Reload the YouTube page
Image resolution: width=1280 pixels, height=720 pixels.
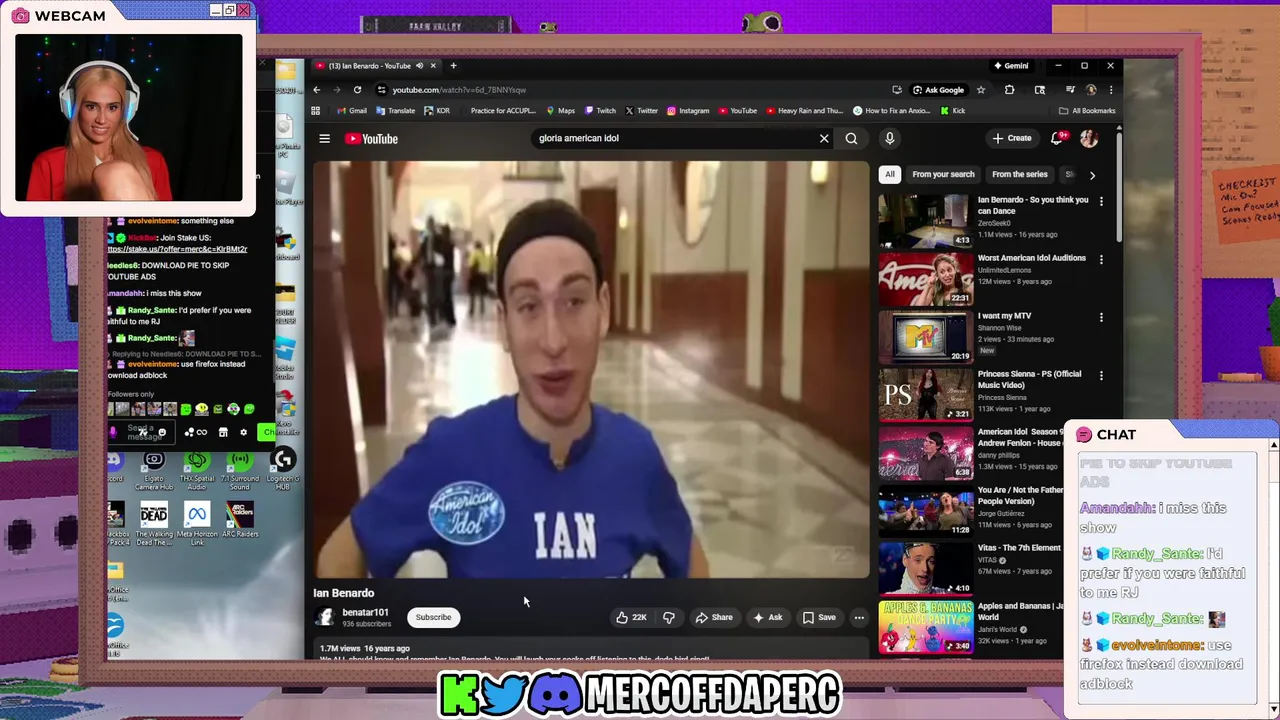point(357,90)
